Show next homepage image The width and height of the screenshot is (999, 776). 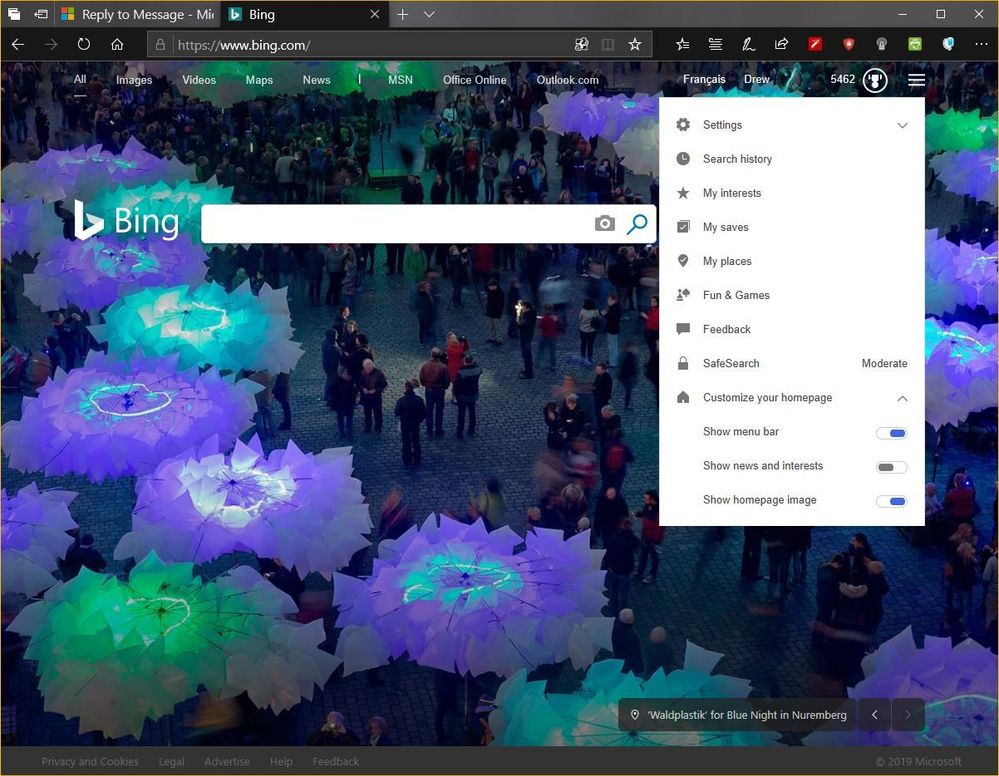click(x=908, y=715)
